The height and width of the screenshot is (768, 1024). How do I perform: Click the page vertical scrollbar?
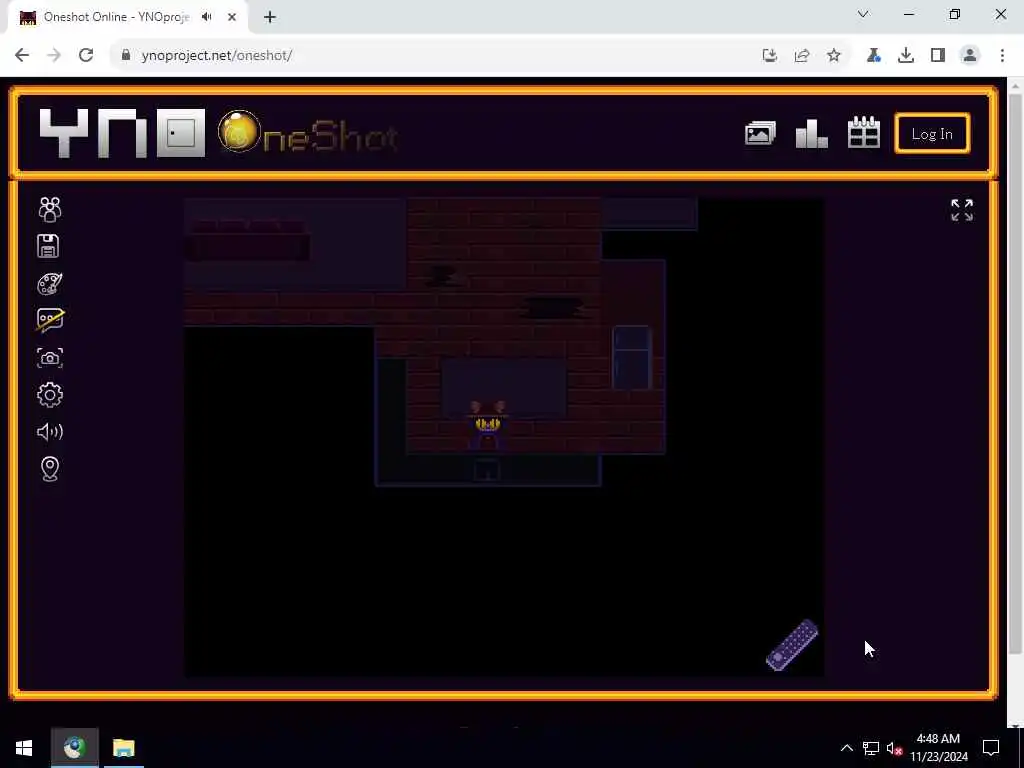[1015, 372]
